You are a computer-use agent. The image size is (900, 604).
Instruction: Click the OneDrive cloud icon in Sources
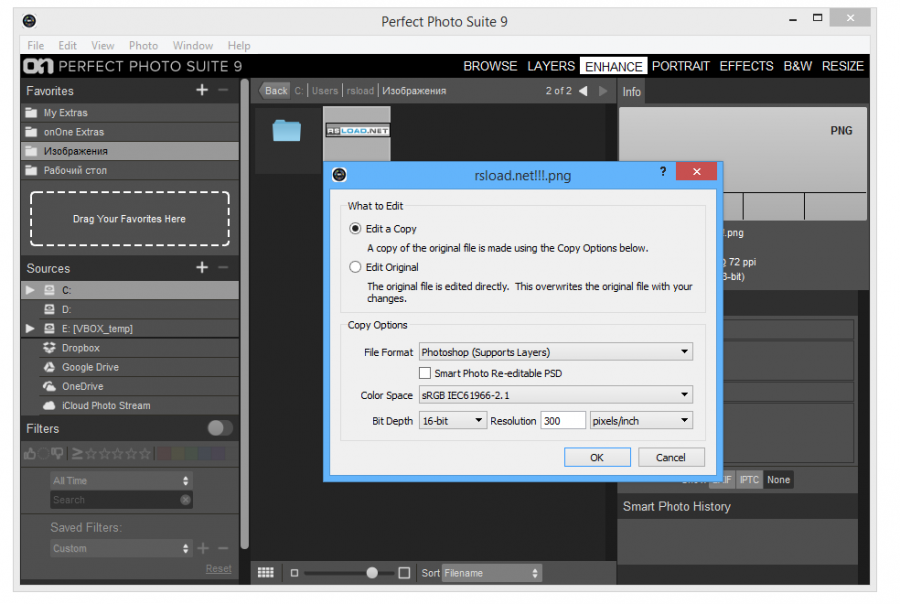[x=49, y=386]
